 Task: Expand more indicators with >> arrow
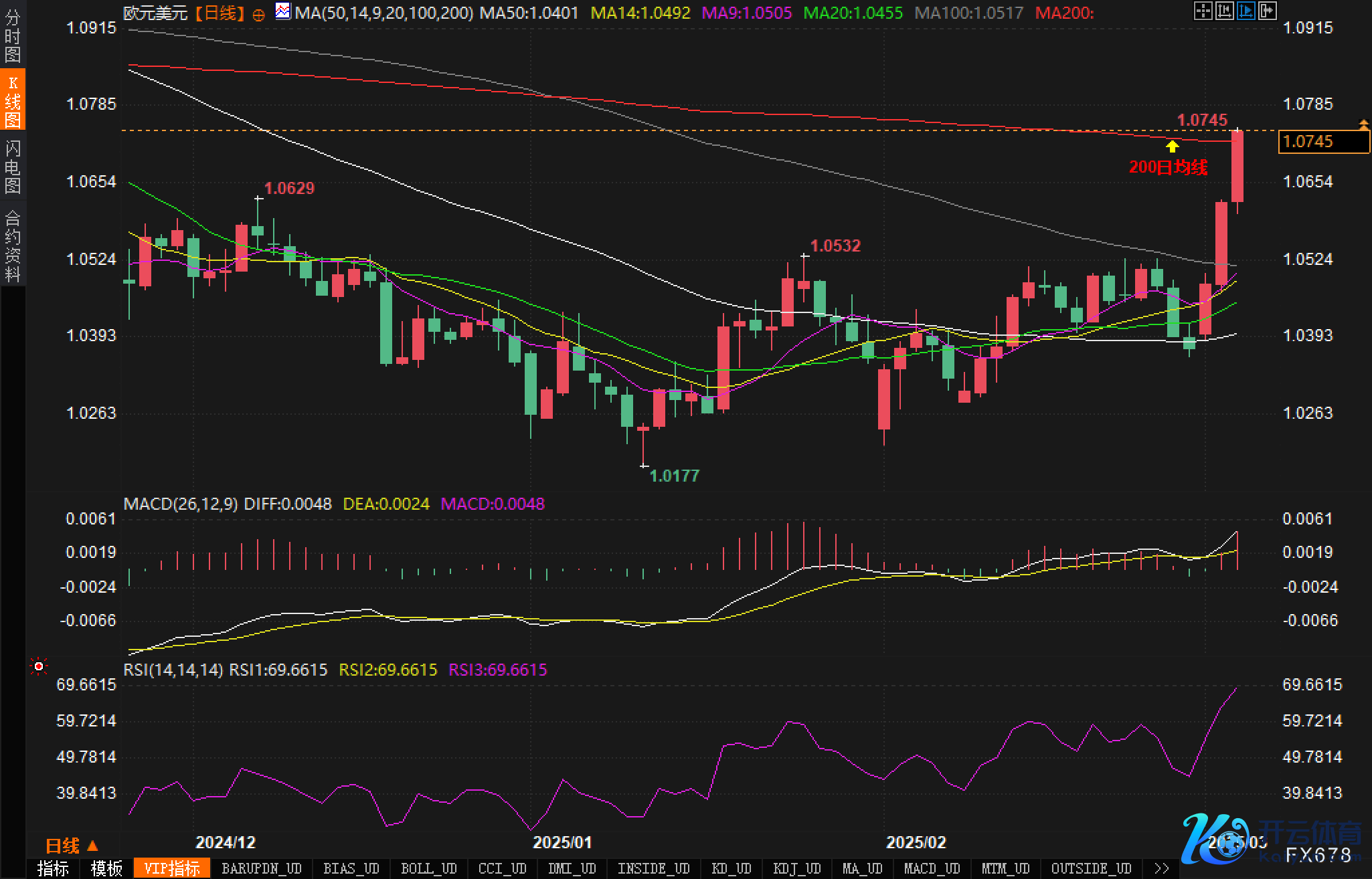tap(1162, 868)
